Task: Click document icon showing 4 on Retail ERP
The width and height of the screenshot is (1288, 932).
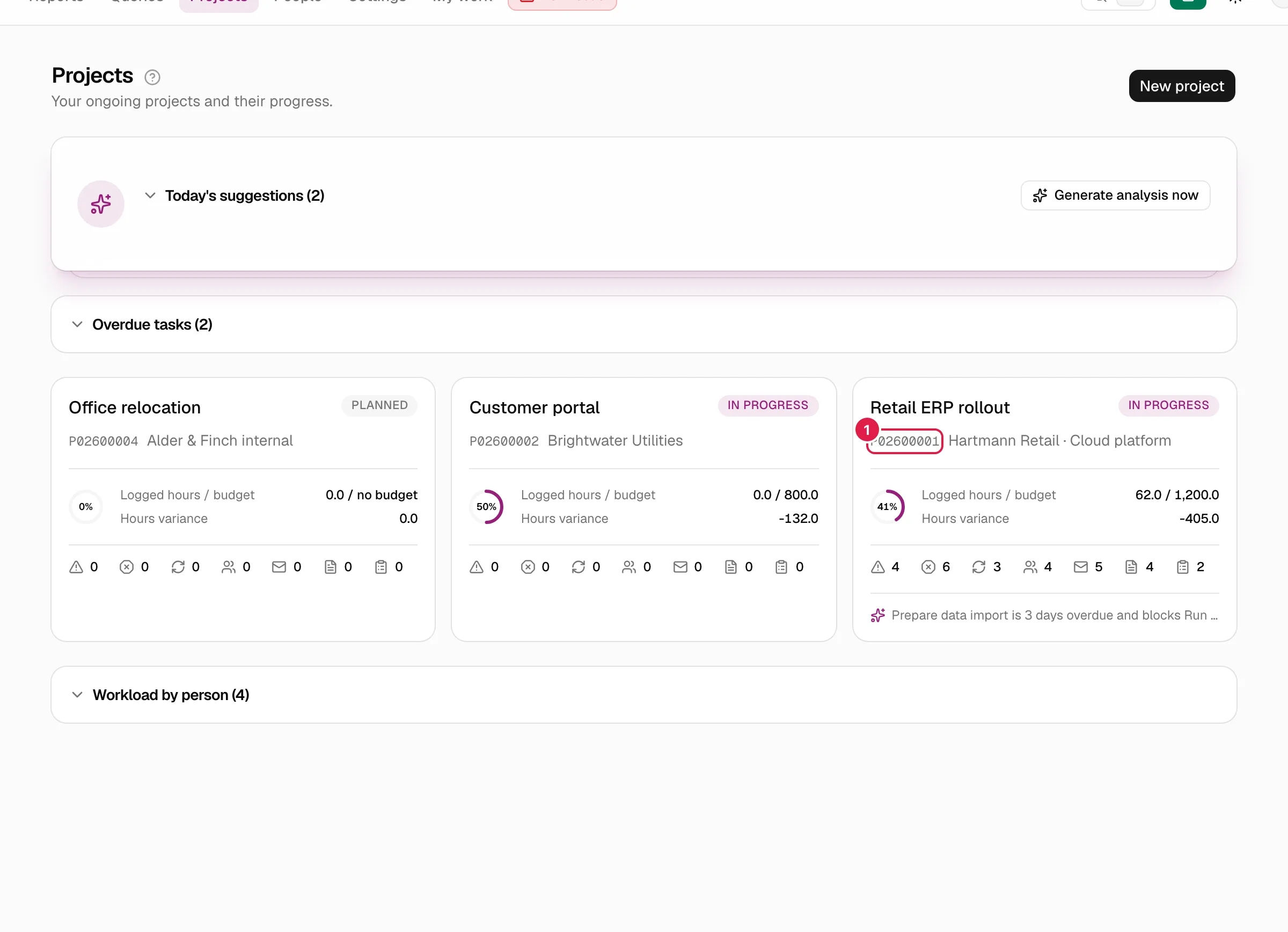Action: [x=1131, y=567]
